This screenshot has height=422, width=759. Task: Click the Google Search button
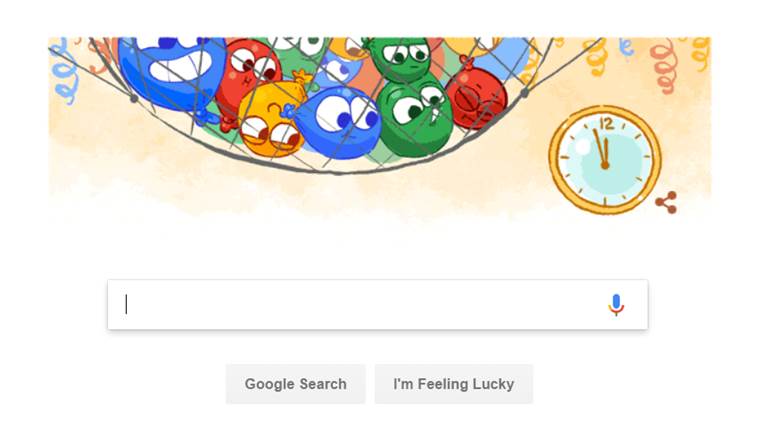pos(295,384)
